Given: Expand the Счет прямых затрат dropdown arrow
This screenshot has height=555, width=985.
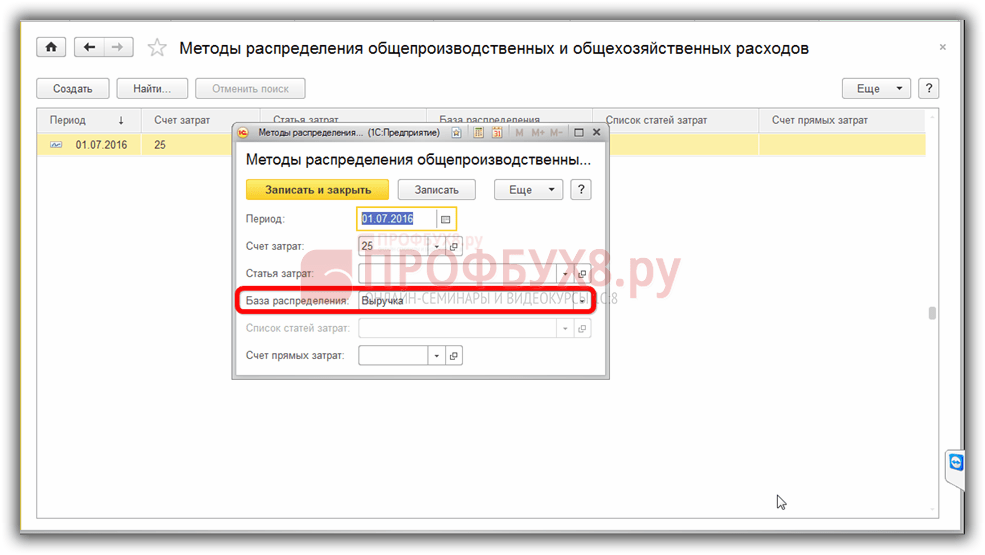Looking at the screenshot, I should click(x=437, y=356).
